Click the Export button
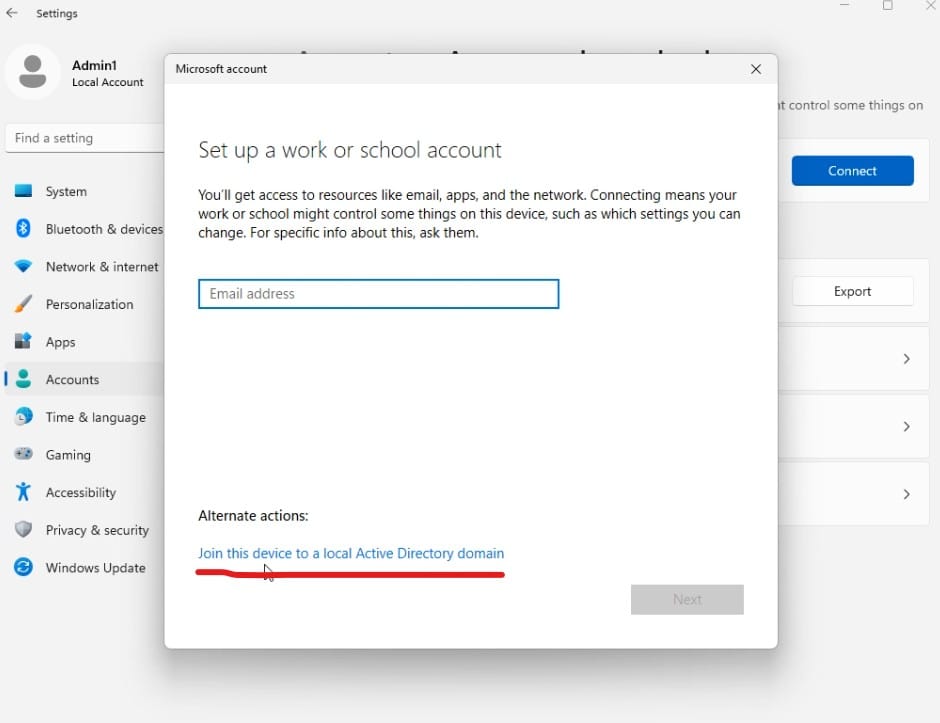This screenshot has height=723, width=940. [852, 291]
